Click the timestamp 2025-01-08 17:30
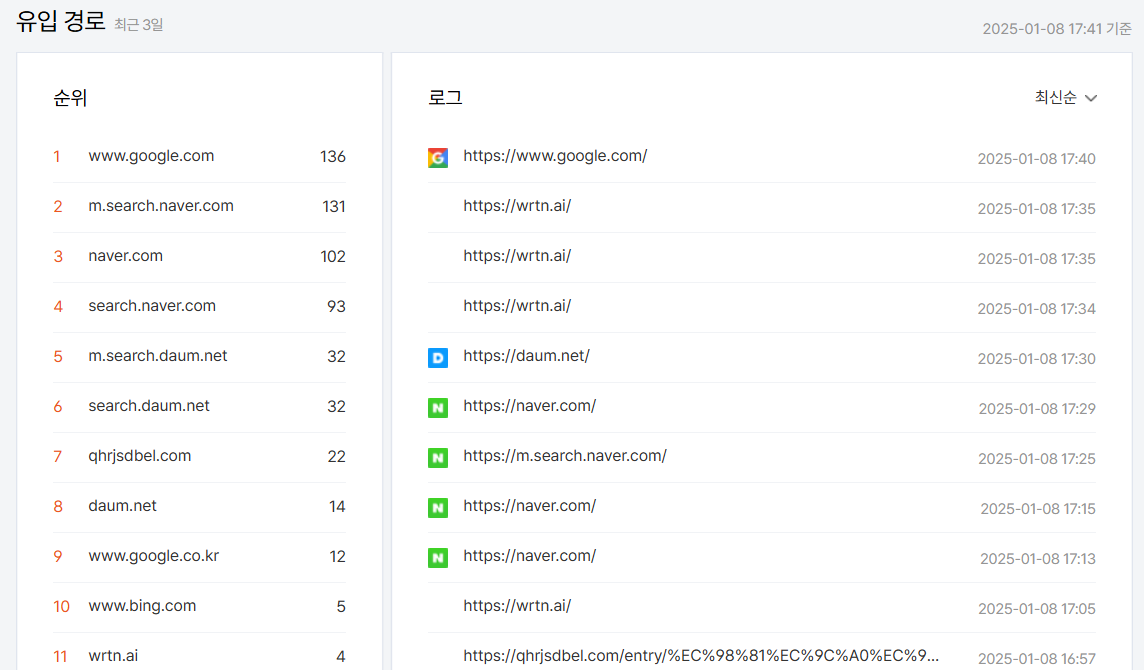 click(1036, 358)
